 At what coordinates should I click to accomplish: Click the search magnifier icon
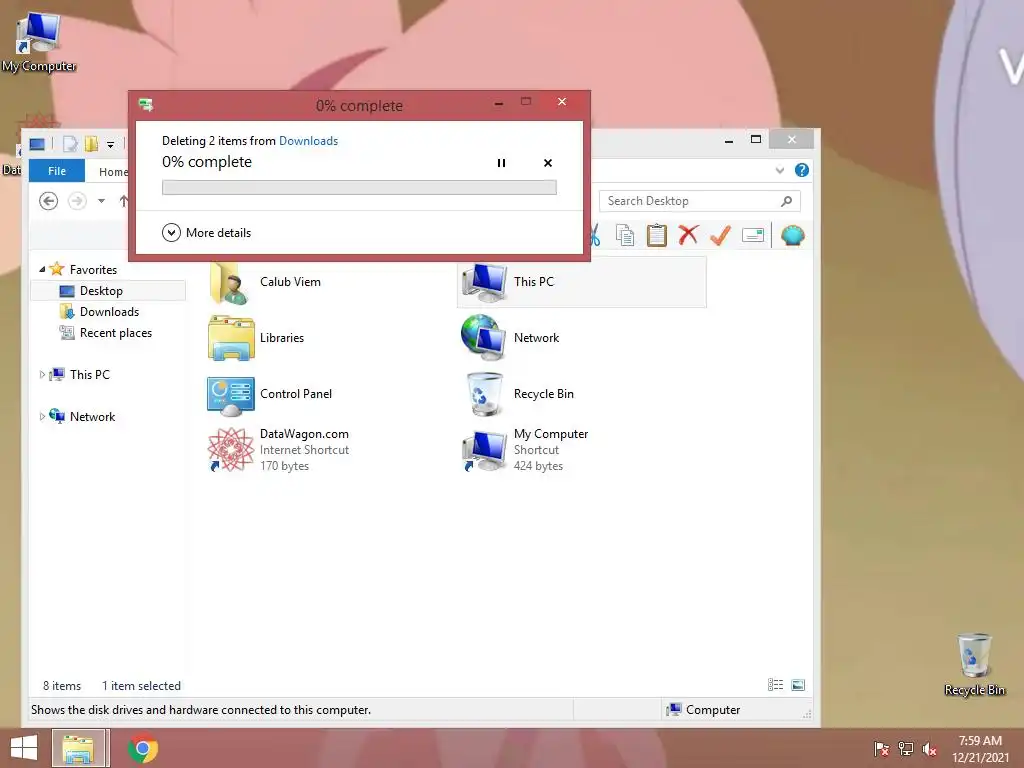(787, 201)
